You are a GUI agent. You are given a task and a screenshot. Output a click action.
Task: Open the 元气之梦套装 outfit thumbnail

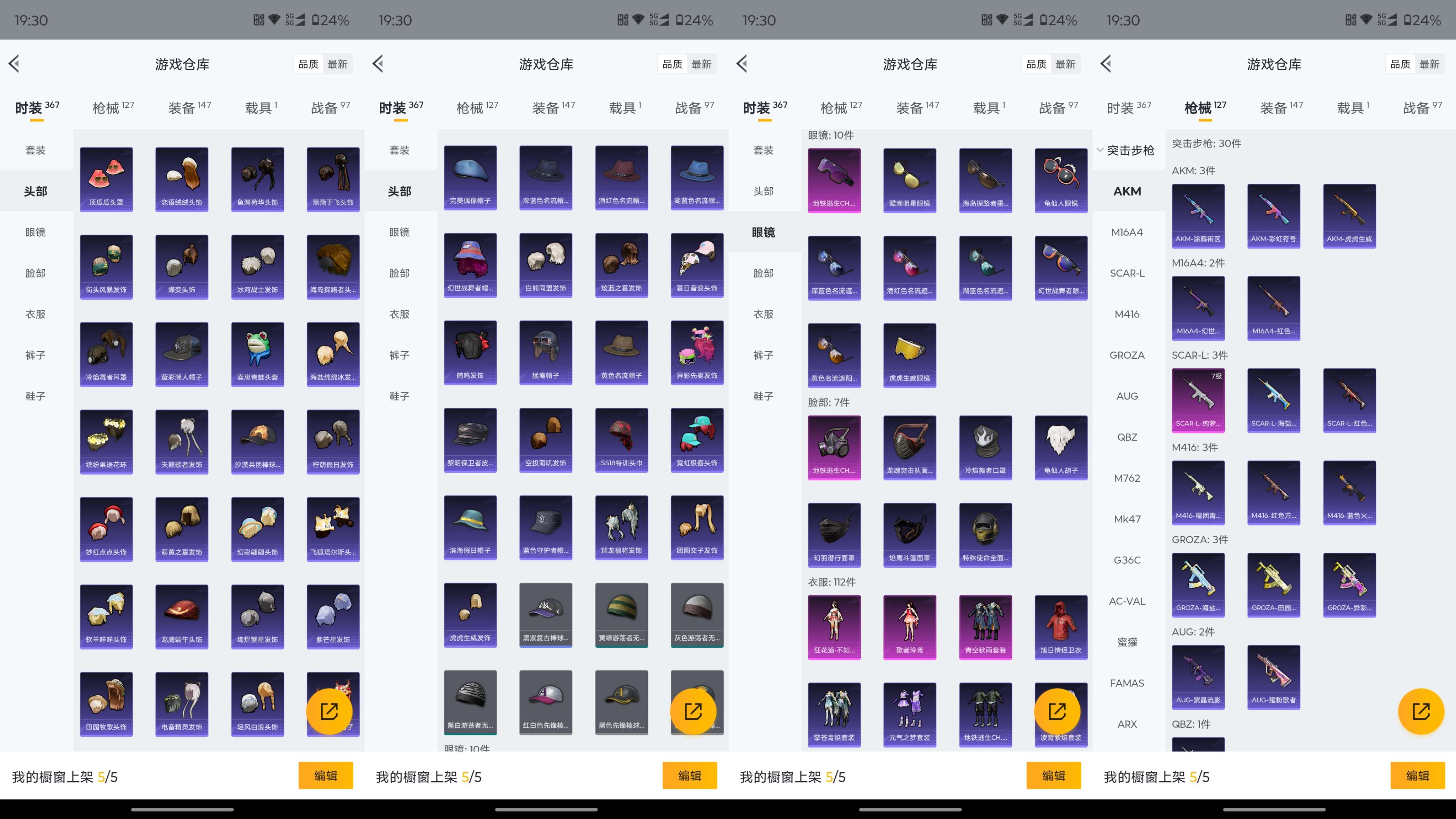point(910,715)
